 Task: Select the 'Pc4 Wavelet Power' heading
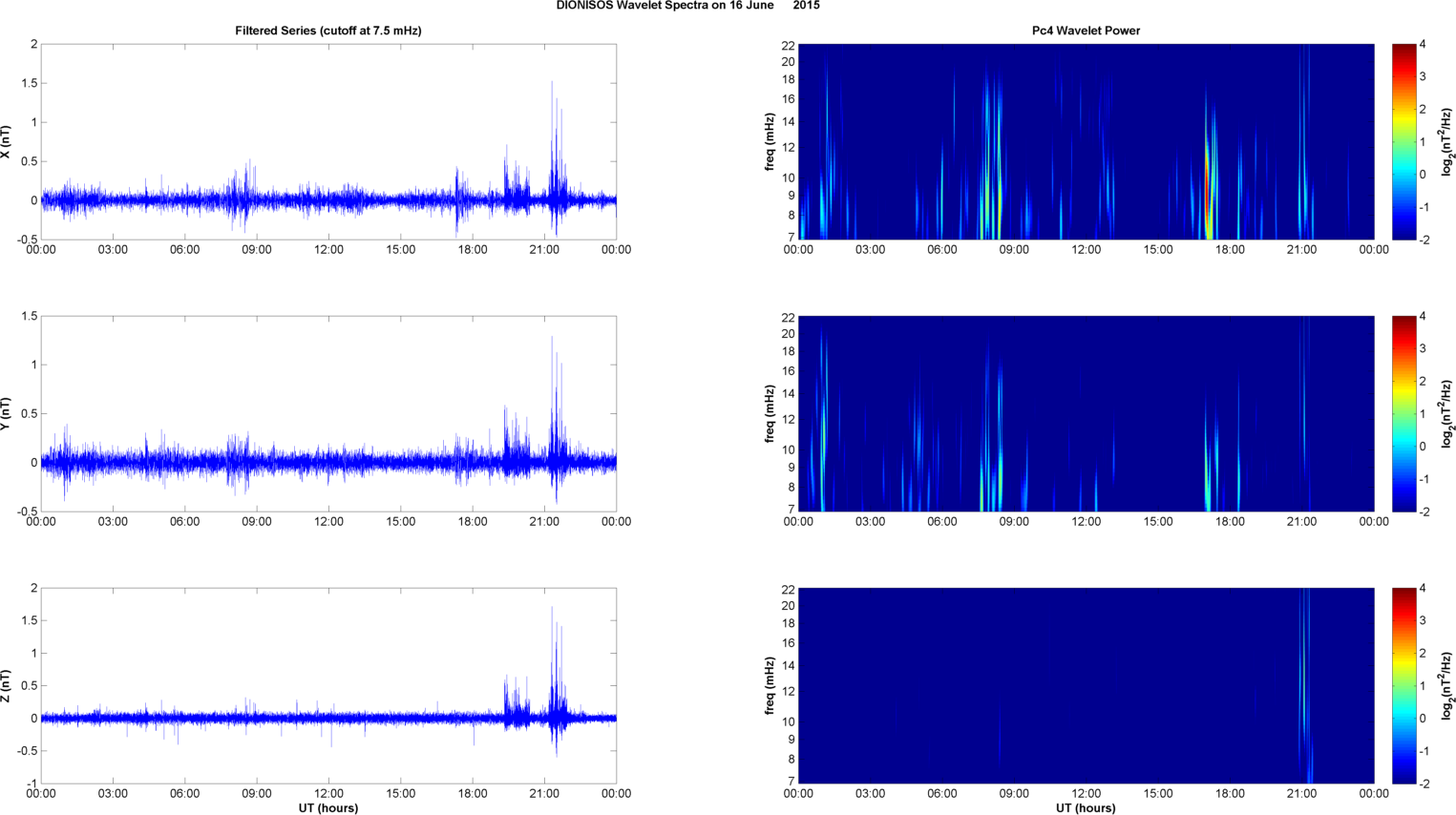pos(1086,31)
